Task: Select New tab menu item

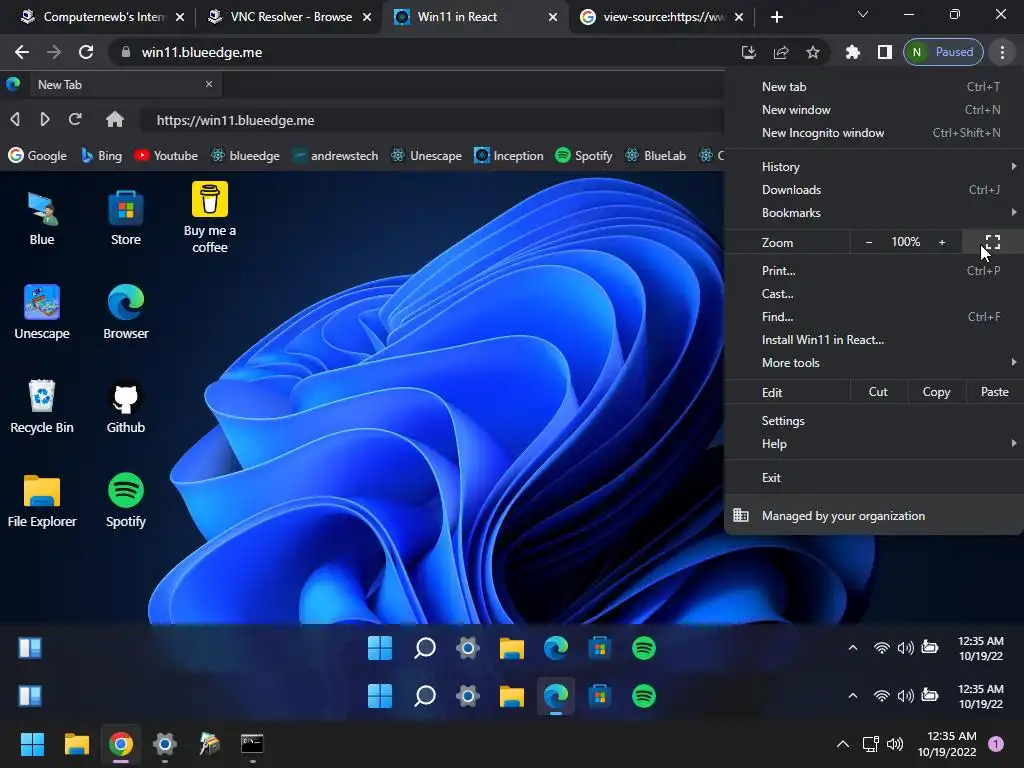Action: click(874, 86)
